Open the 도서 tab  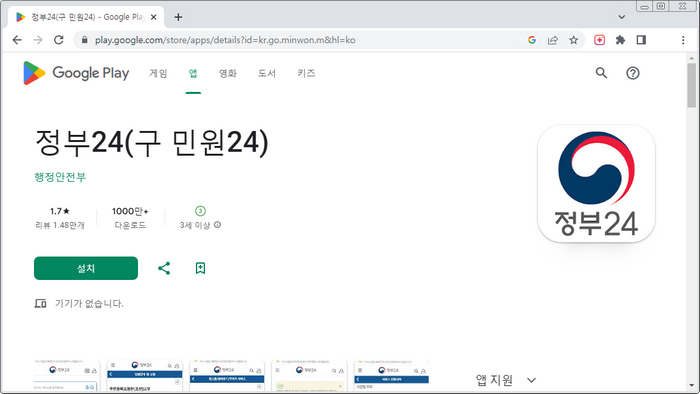tap(267, 73)
